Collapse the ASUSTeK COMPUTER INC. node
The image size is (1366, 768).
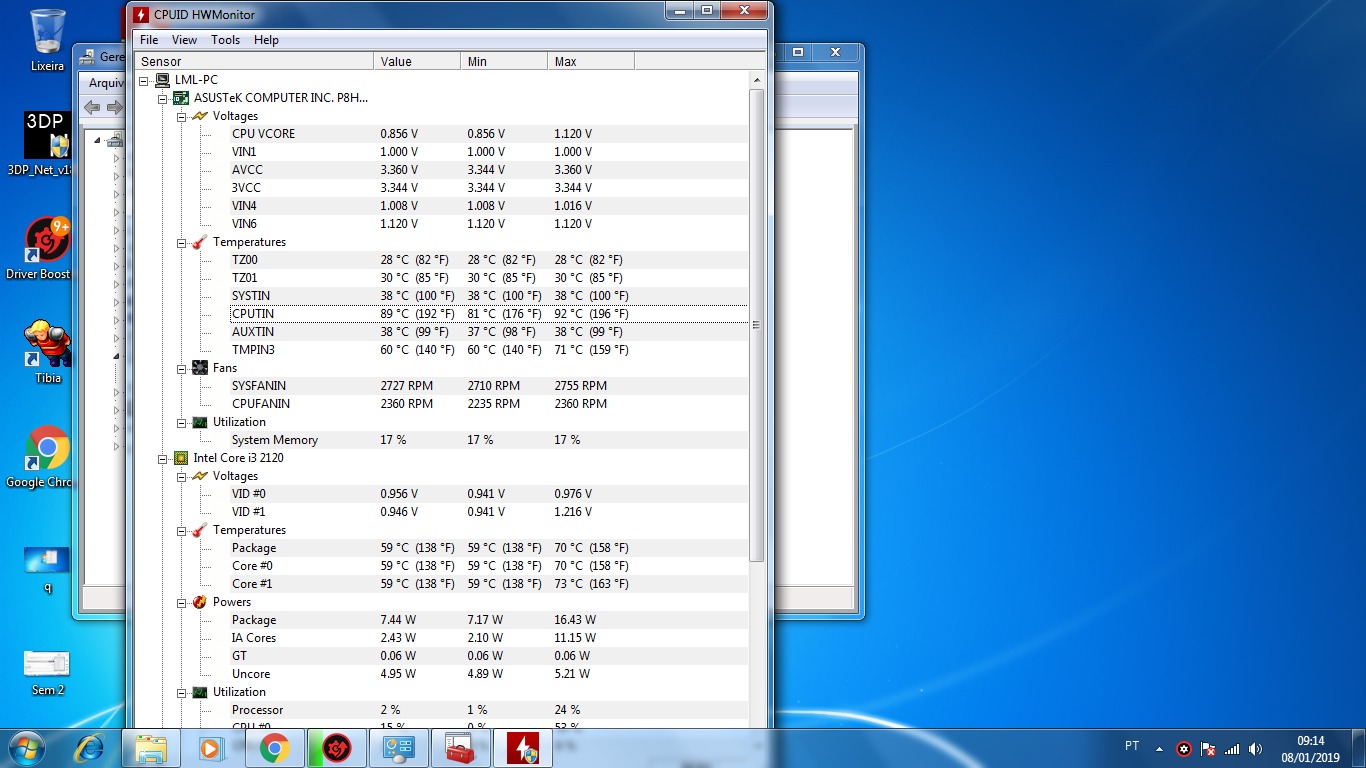point(163,98)
